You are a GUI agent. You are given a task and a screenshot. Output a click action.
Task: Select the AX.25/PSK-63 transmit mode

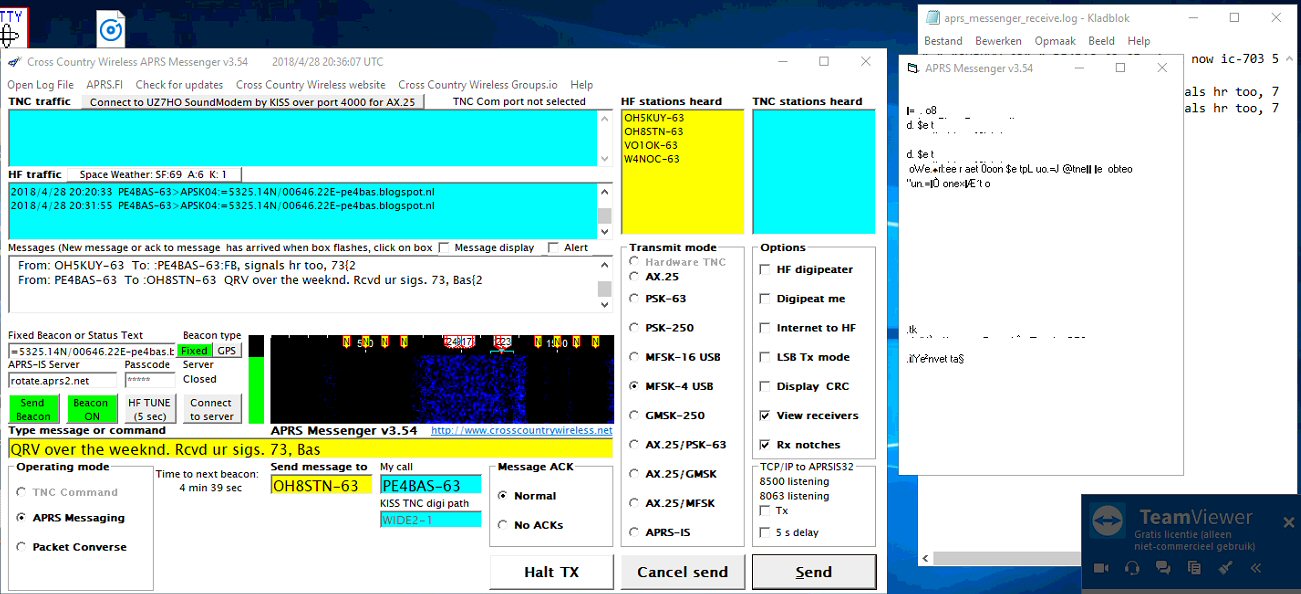click(x=633, y=445)
